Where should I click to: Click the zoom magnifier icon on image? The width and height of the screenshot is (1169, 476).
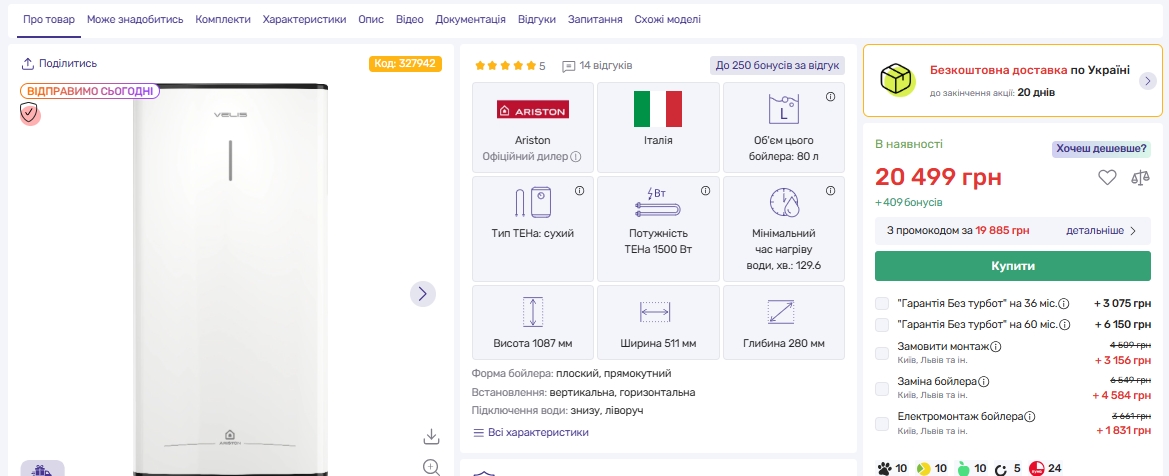coord(431,466)
